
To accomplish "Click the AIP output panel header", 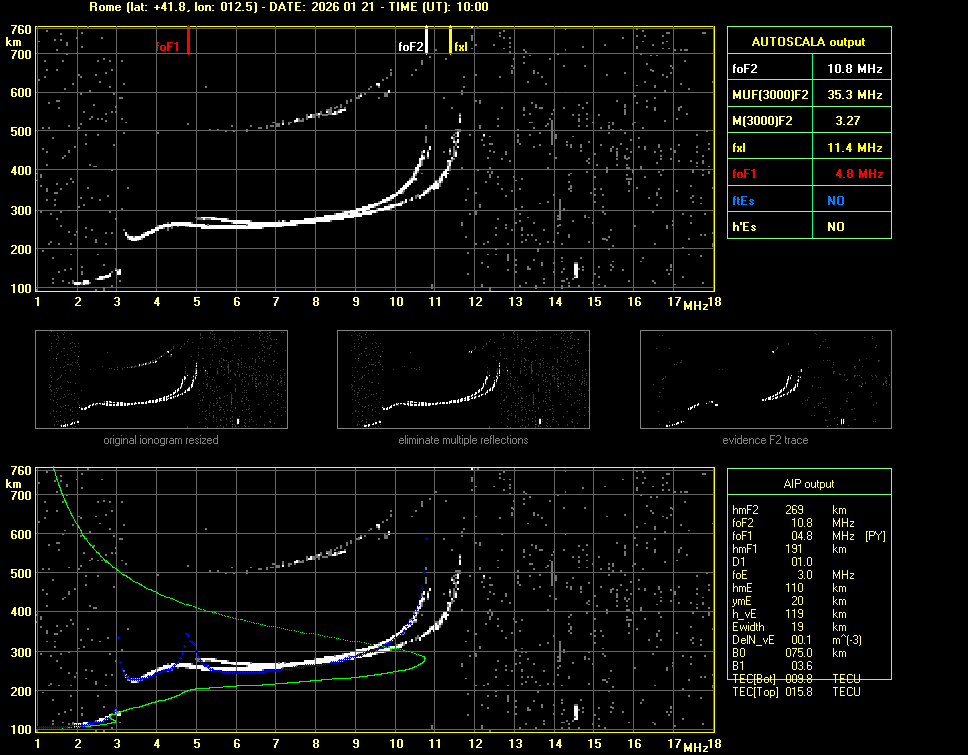I will [x=808, y=484].
